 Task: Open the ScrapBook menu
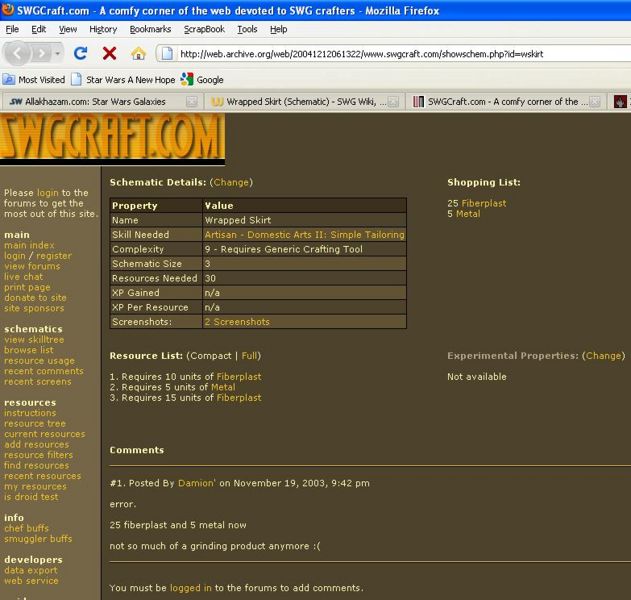coord(203,29)
